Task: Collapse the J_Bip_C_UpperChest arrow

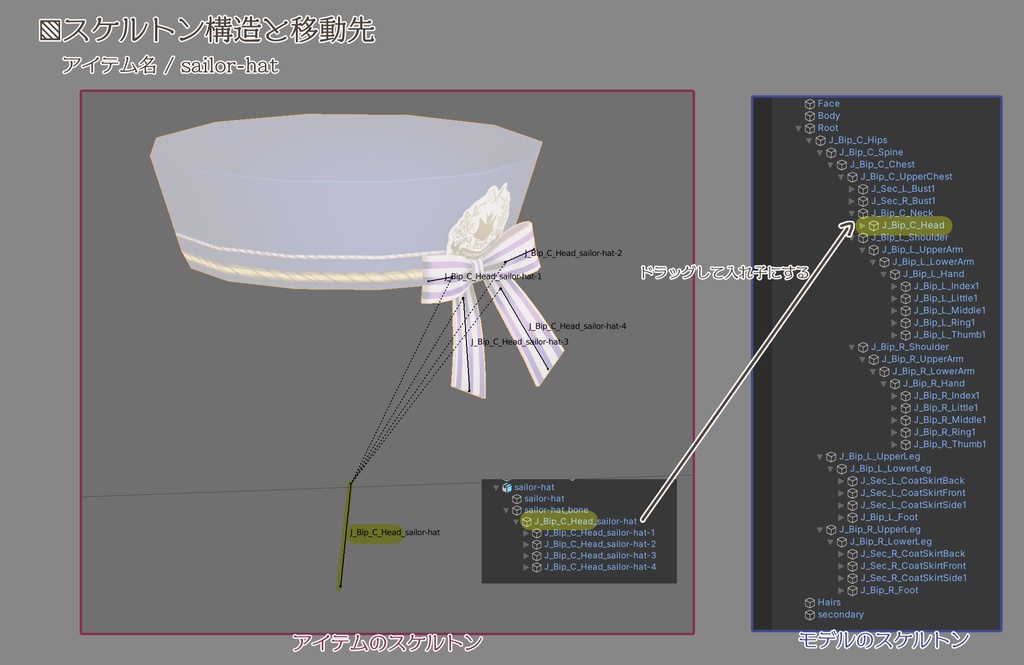Action: point(841,177)
